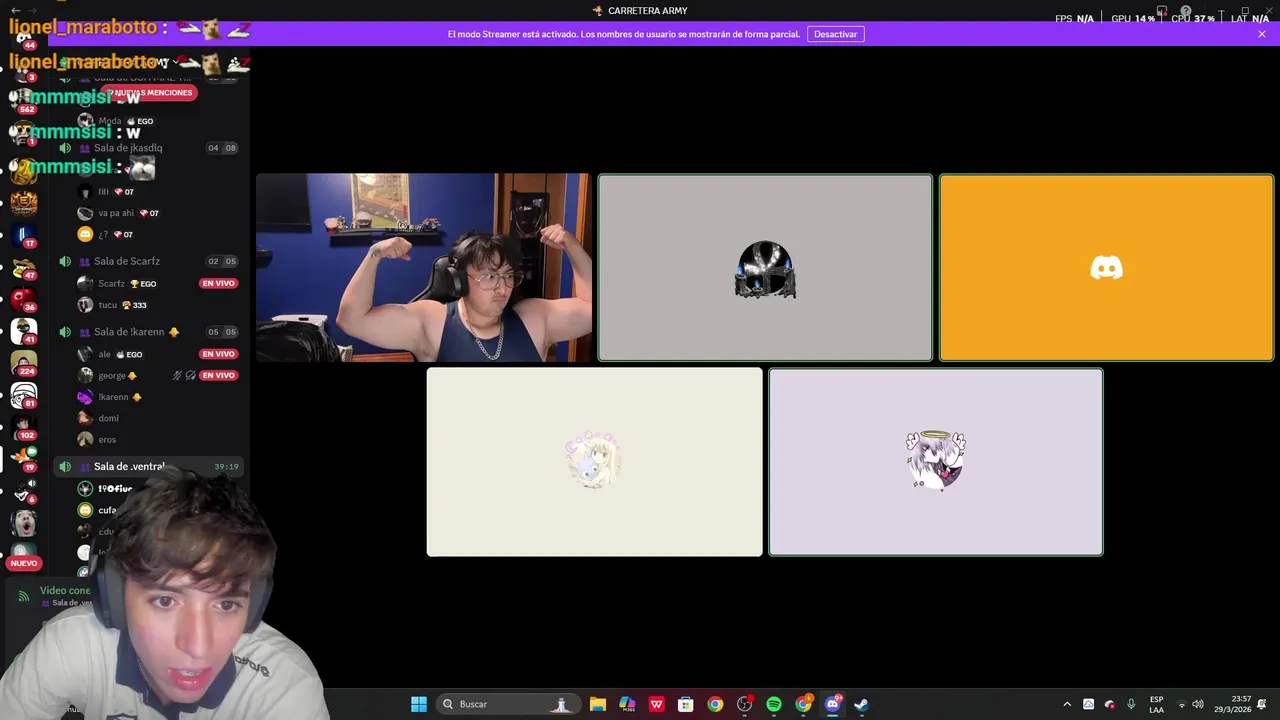Focus the gray tile with dark avatar
Image resolution: width=1280 pixels, height=720 pixels.
pos(765,268)
